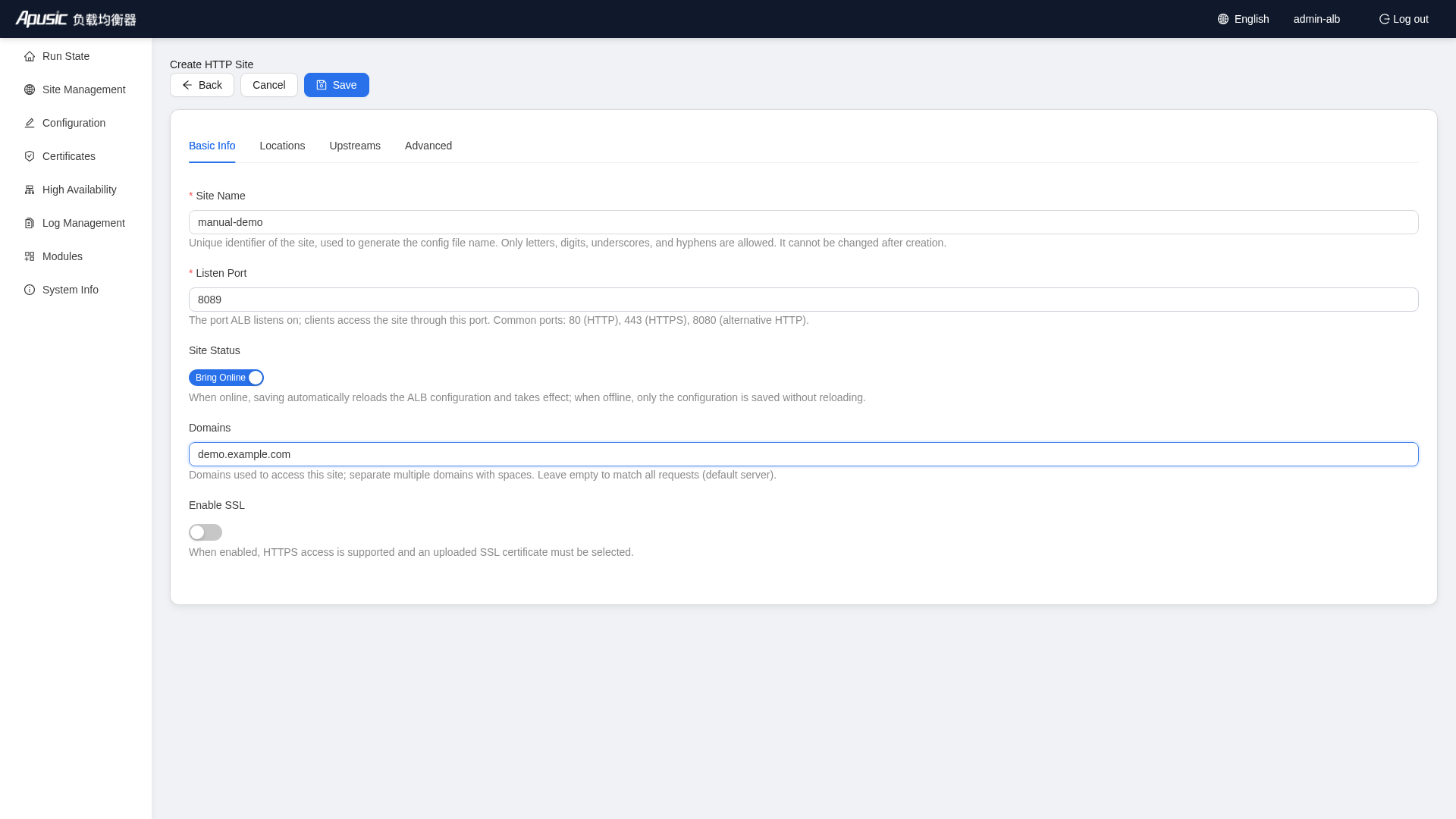Go to Configuration in sidebar
The width and height of the screenshot is (1456, 819).
tap(76, 123)
